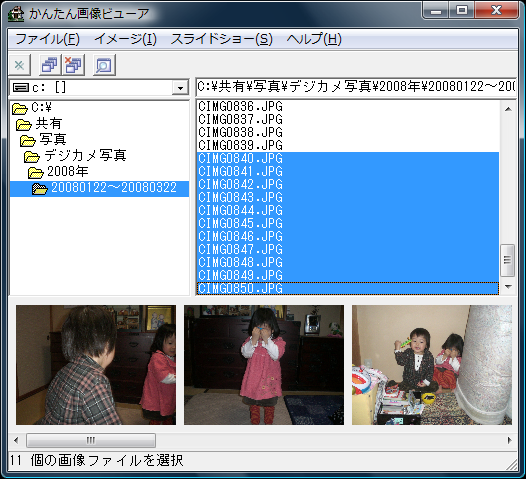This screenshot has height=479, width=526.
Task: Select 2008年 in the folder tree
Action: pos(68,171)
